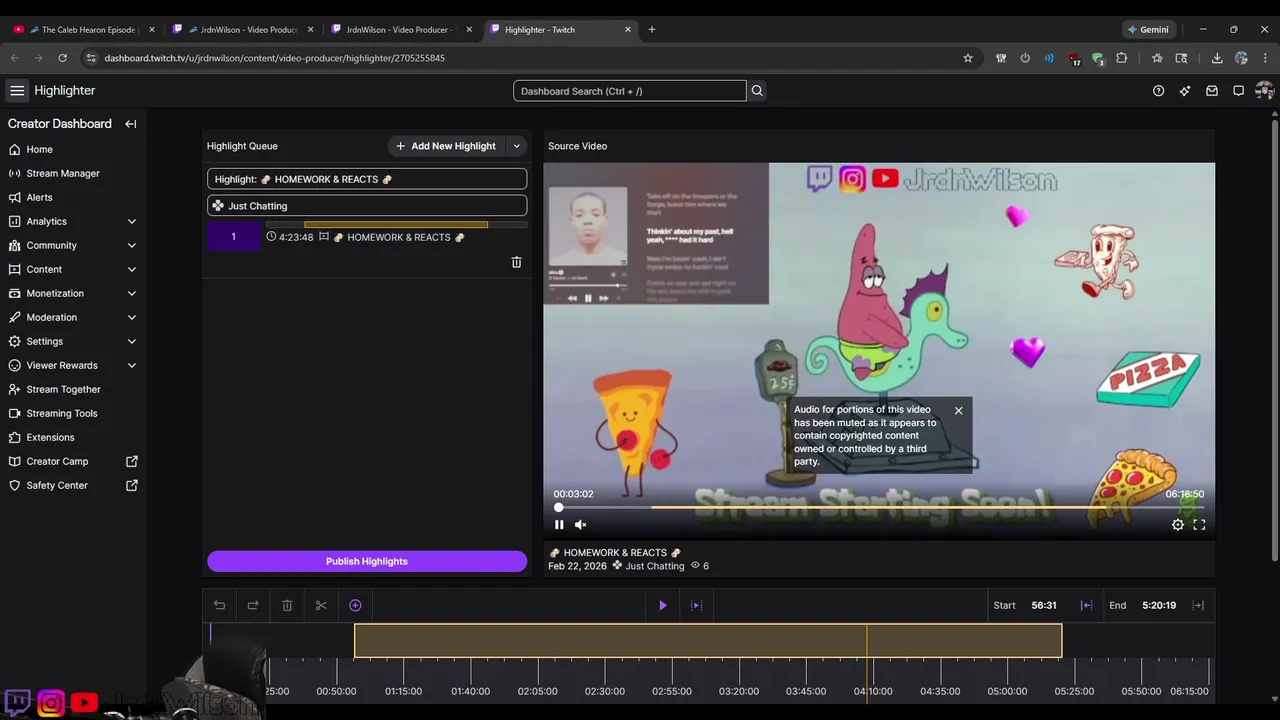Open the help question-mark icon

[1158, 91]
